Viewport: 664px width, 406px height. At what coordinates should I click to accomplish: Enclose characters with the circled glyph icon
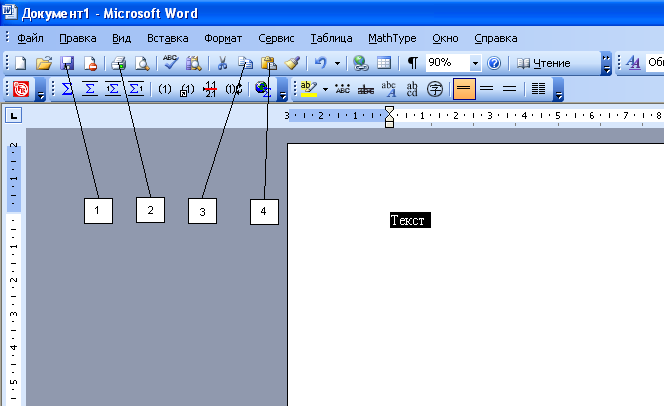[434, 89]
